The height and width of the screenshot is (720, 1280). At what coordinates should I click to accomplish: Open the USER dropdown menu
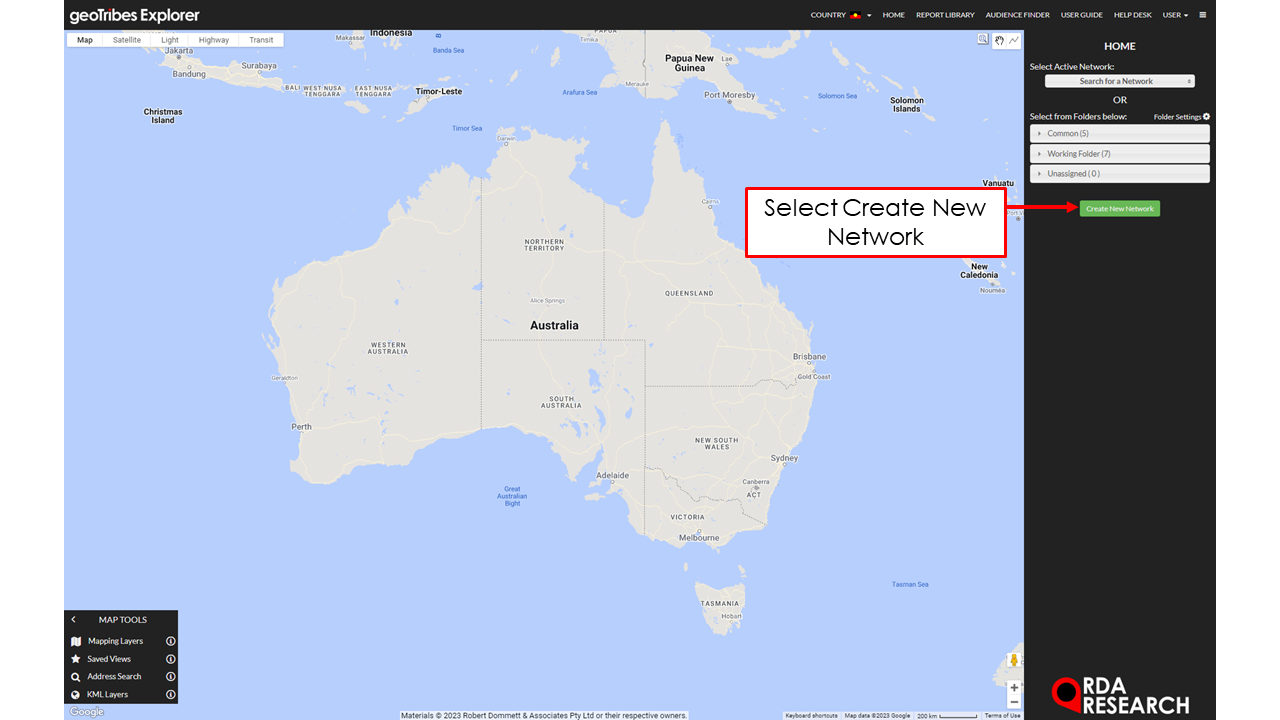(1175, 15)
